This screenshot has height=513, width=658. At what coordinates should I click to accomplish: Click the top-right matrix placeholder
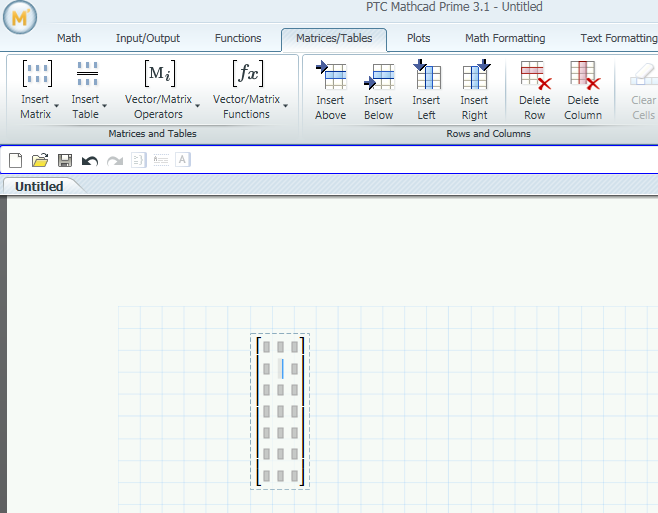coord(295,347)
